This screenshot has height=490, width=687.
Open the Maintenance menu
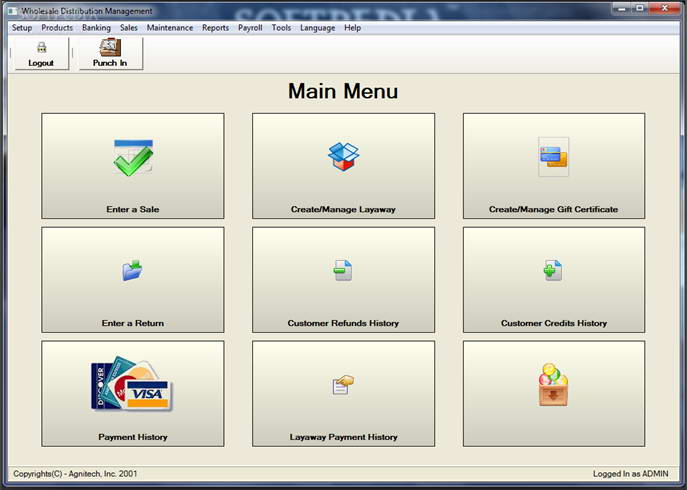[x=170, y=28]
